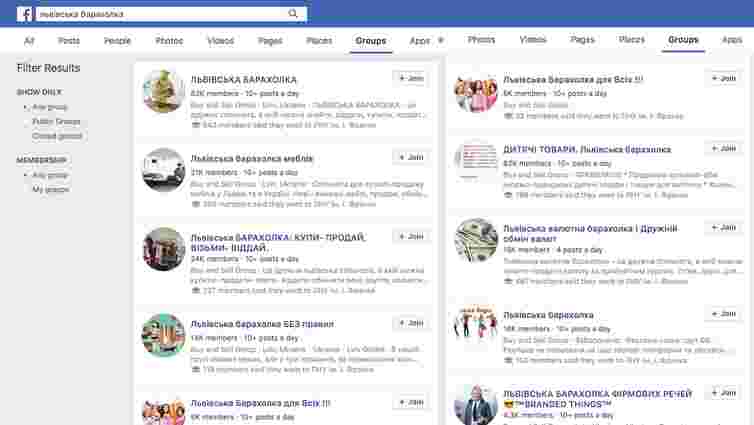Image resolution: width=754 pixels, height=425 pixels.
Task: Select Any group under Show Only
Action: point(50,106)
